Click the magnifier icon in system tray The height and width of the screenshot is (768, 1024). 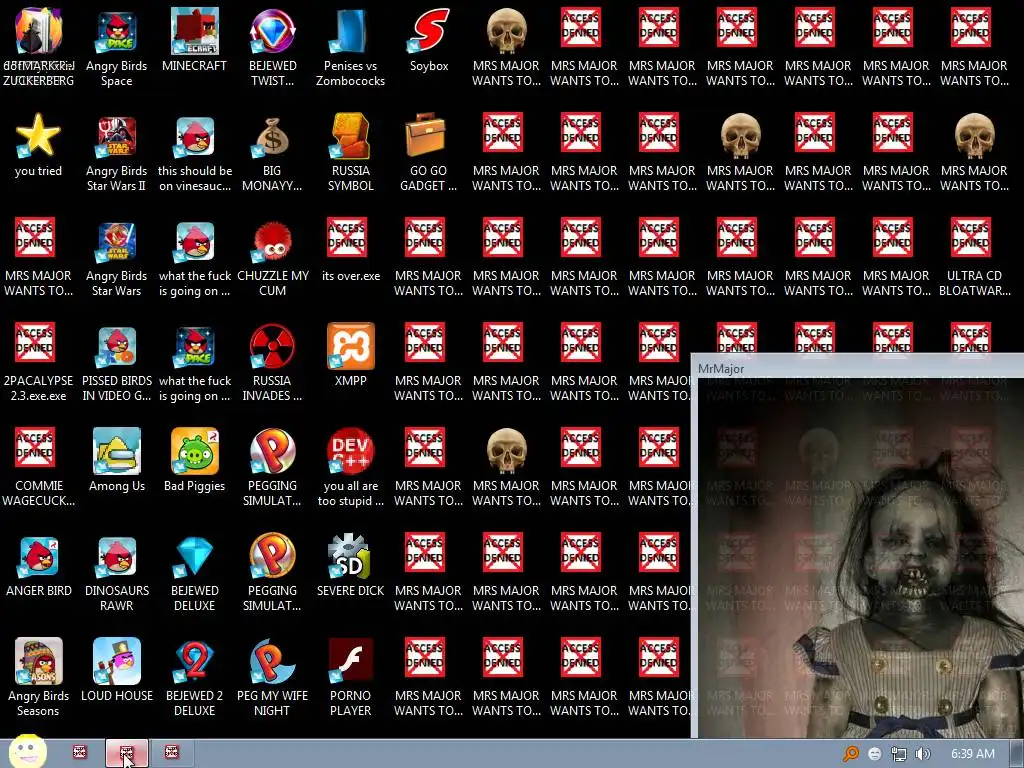pyautogui.click(x=850, y=754)
